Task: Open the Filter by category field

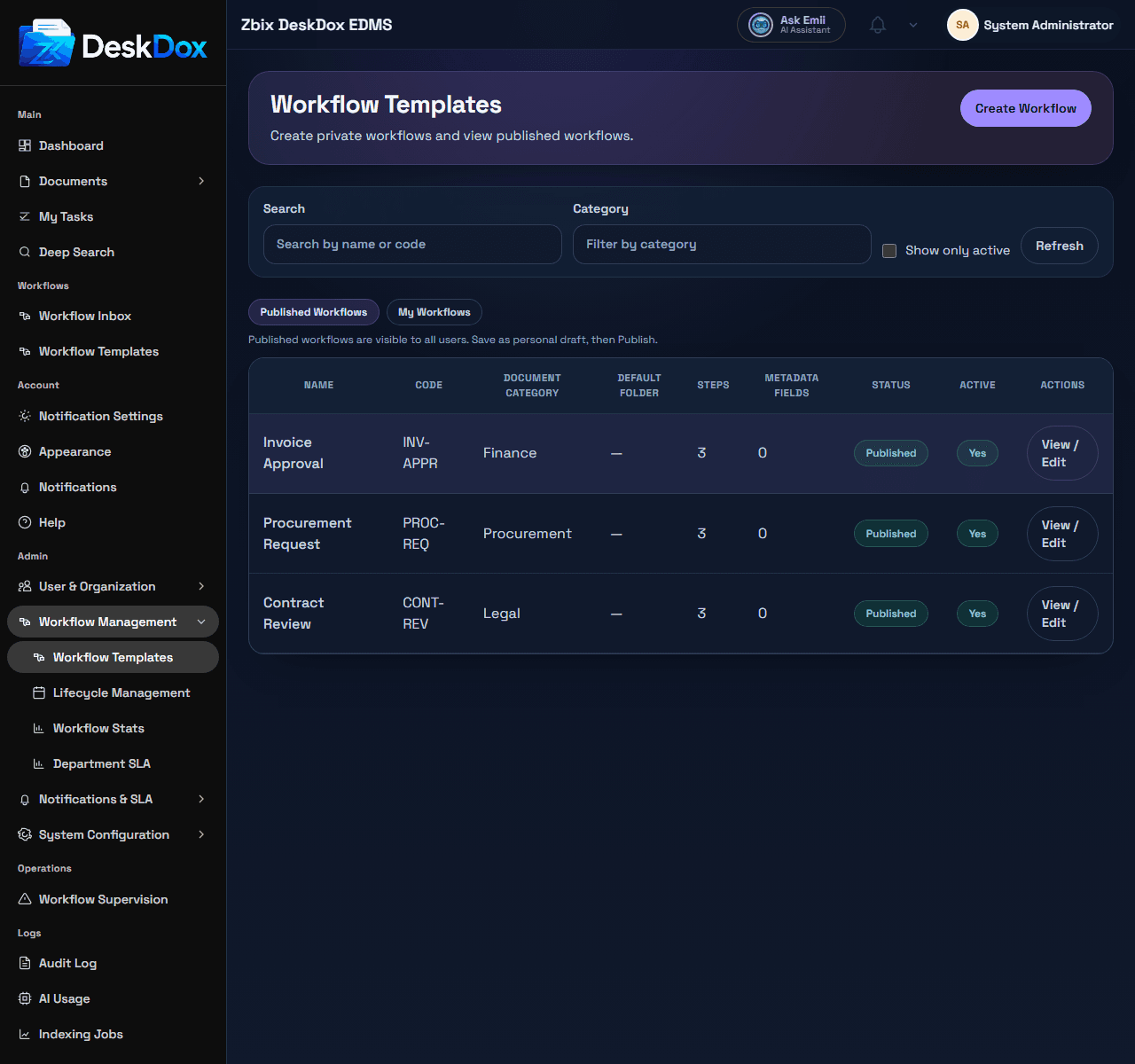Action: (722, 244)
